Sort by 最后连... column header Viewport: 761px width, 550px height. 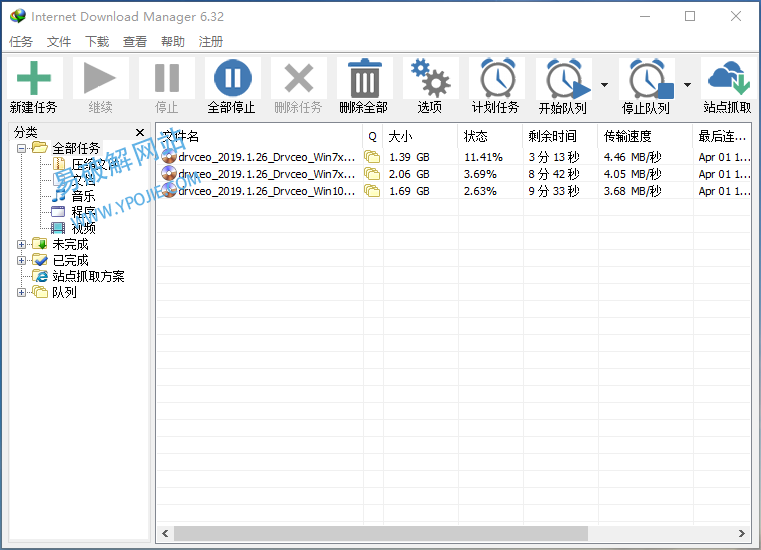(722, 136)
